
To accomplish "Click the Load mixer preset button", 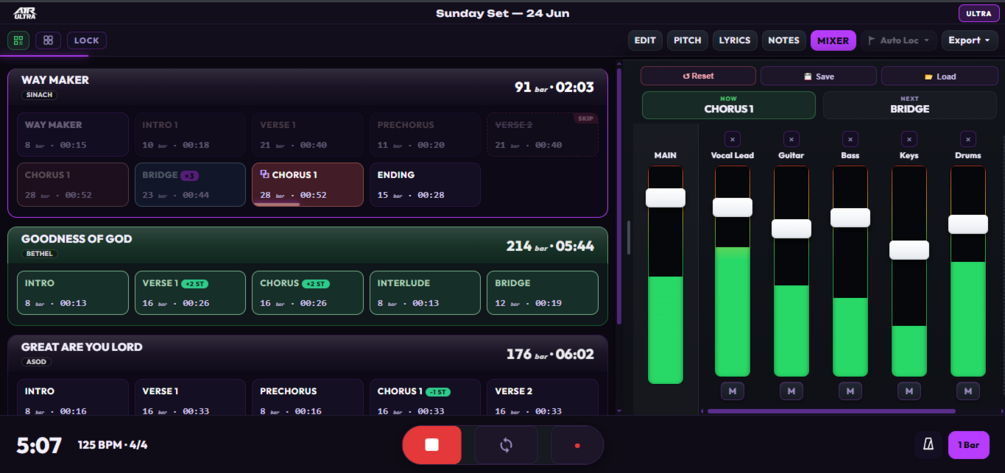I will tap(940, 76).
